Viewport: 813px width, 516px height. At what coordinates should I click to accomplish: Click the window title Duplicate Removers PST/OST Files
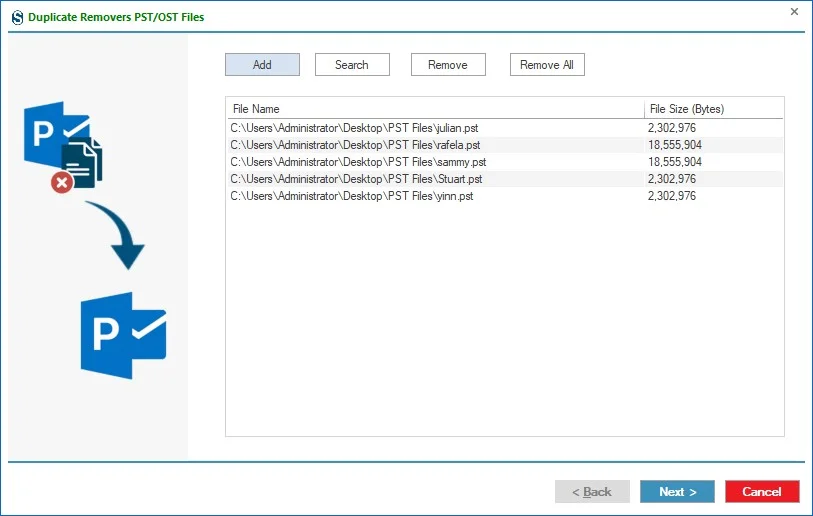pos(116,17)
